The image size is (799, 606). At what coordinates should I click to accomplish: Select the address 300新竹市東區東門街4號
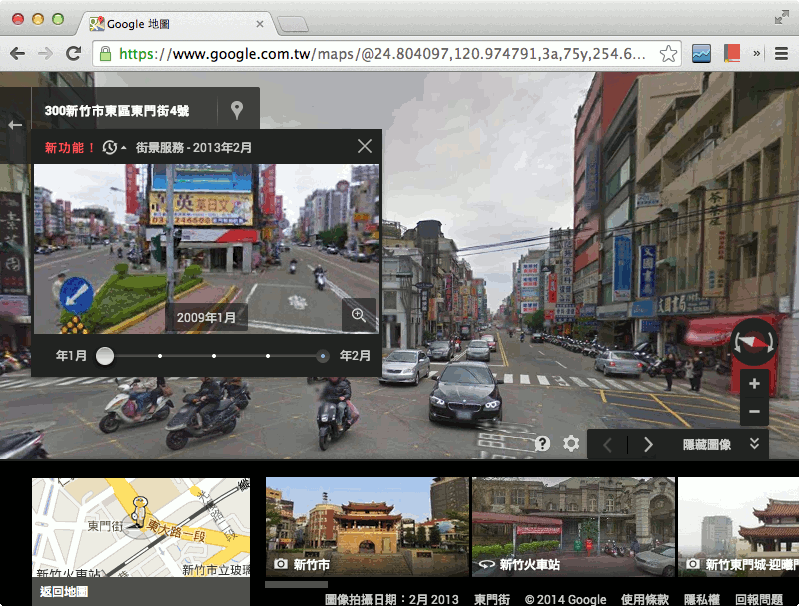[x=117, y=111]
